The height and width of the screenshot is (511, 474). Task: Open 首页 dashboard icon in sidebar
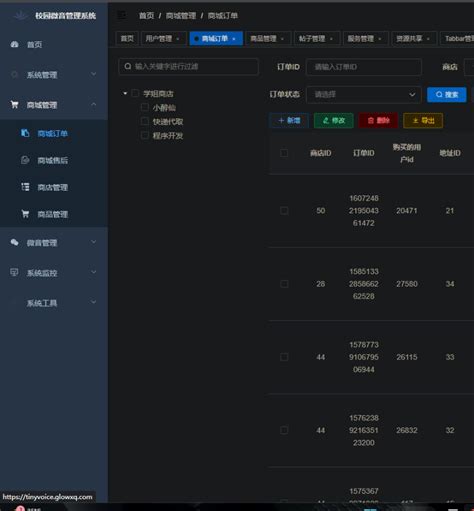(15, 44)
